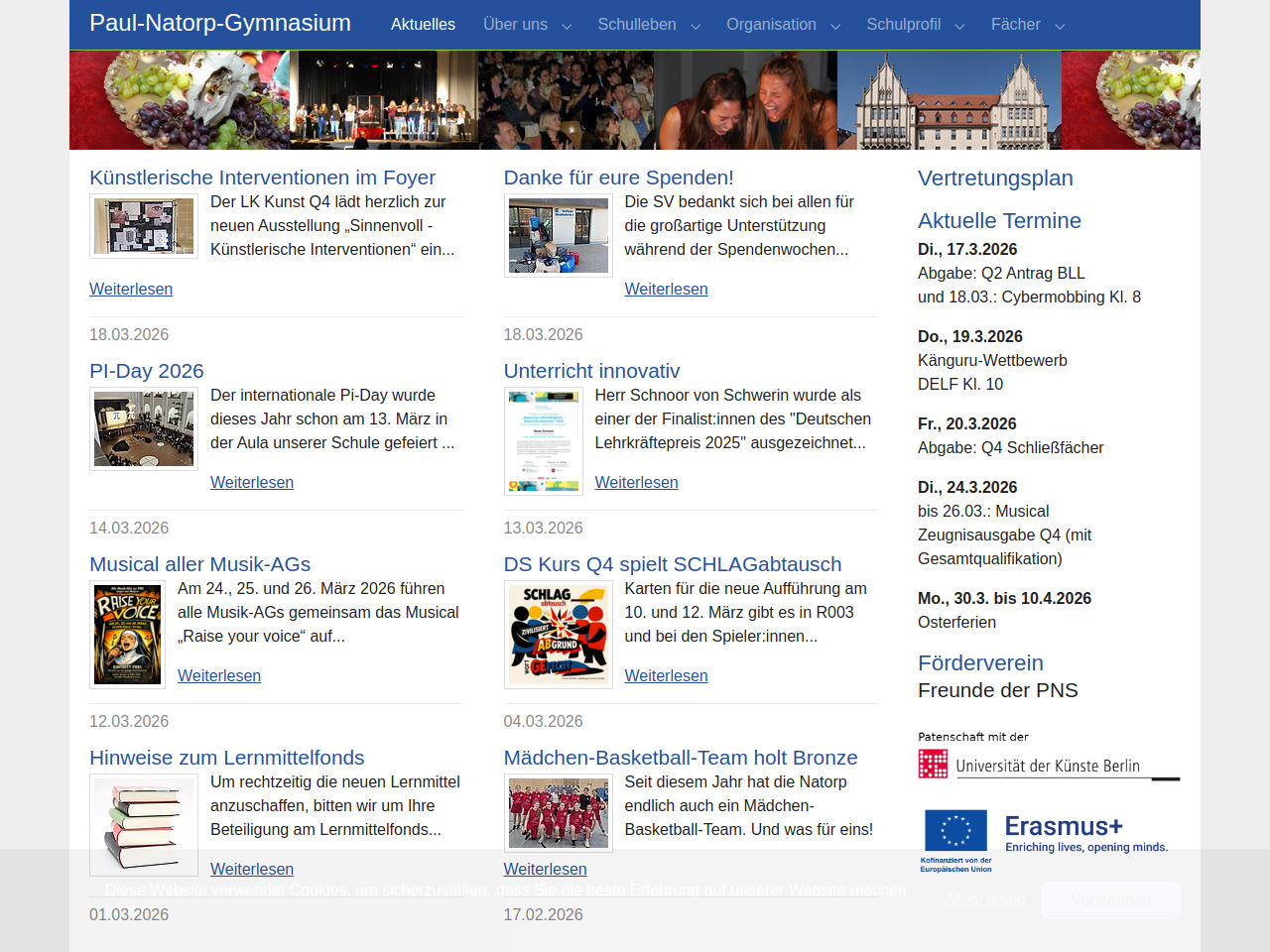Accept cookies with the Verstanden button
This screenshot has height=952, width=1270.
click(x=1110, y=900)
